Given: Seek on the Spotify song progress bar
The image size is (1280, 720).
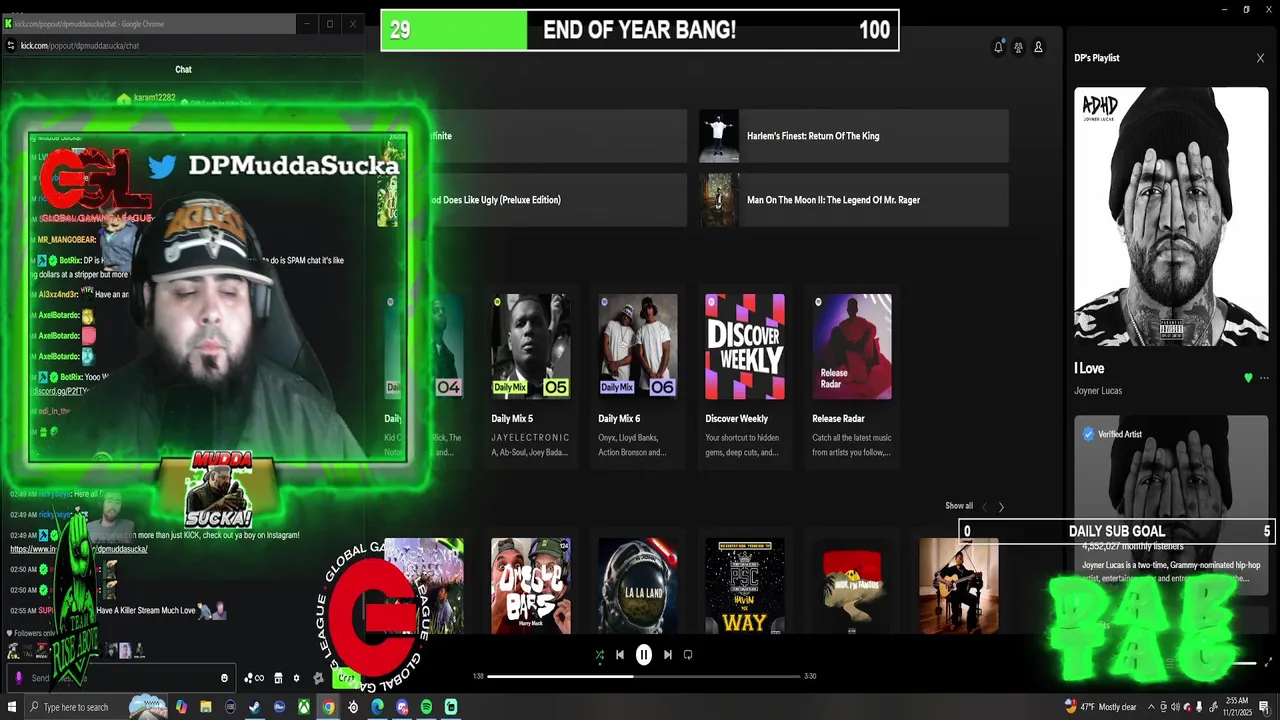Looking at the screenshot, I should pos(644,676).
